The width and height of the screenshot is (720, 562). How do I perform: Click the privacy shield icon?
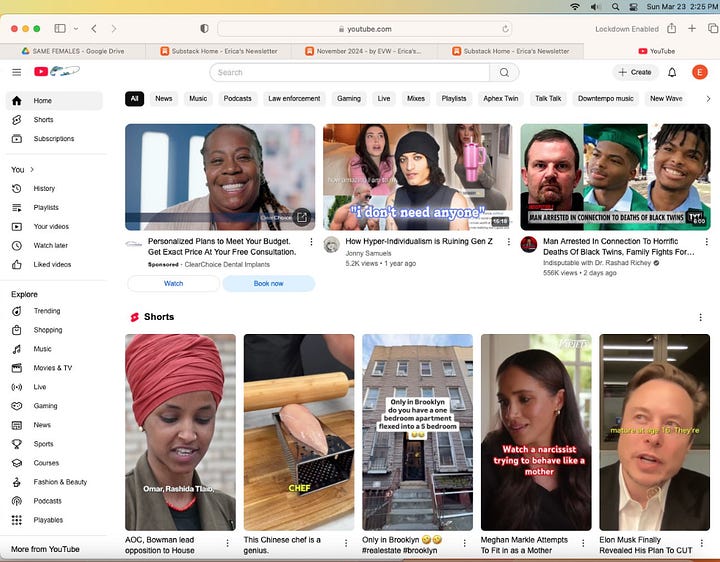coord(204,28)
